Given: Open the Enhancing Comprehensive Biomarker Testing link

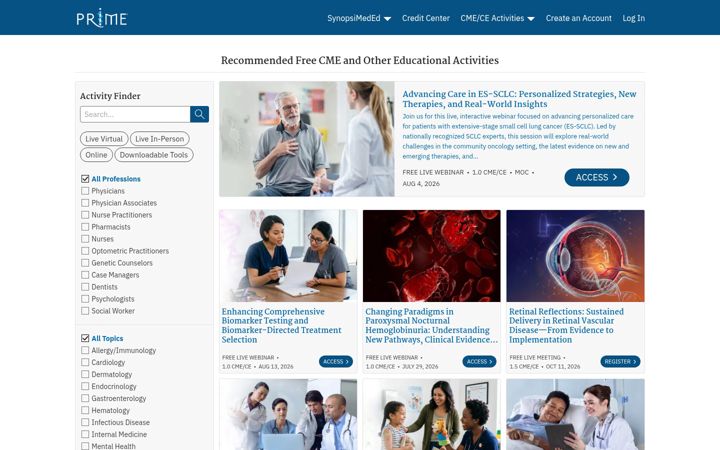Looking at the screenshot, I should point(281,326).
